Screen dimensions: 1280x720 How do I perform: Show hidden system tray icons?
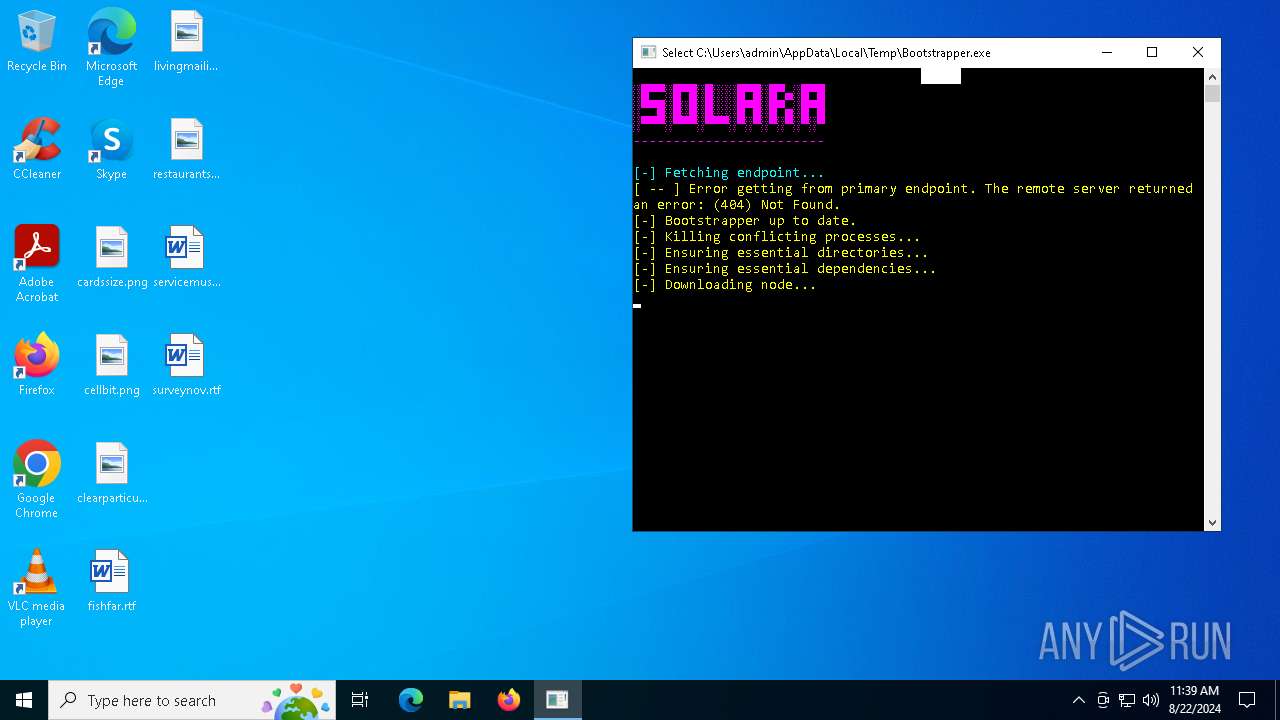tap(1078, 700)
